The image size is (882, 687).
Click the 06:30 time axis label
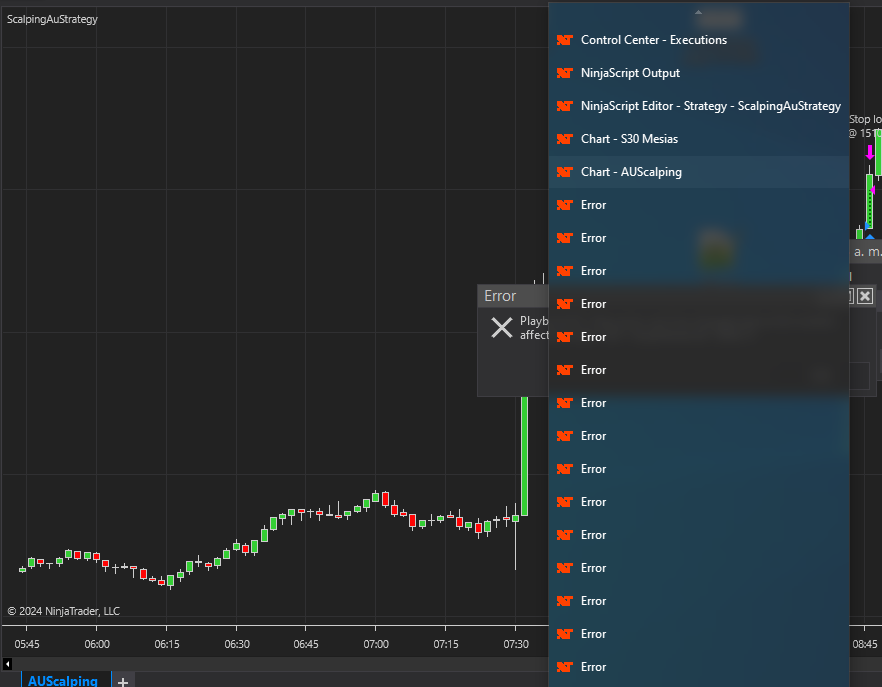pyautogui.click(x=237, y=644)
